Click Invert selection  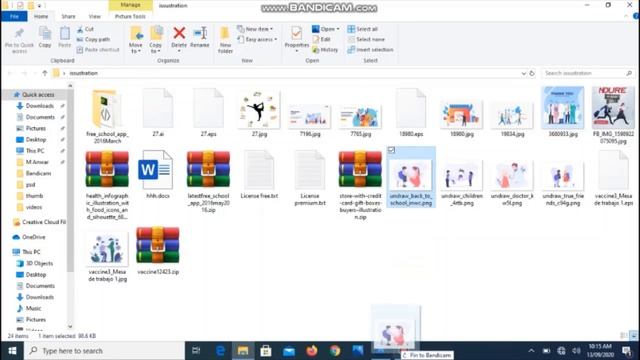pyautogui.click(x=370, y=50)
